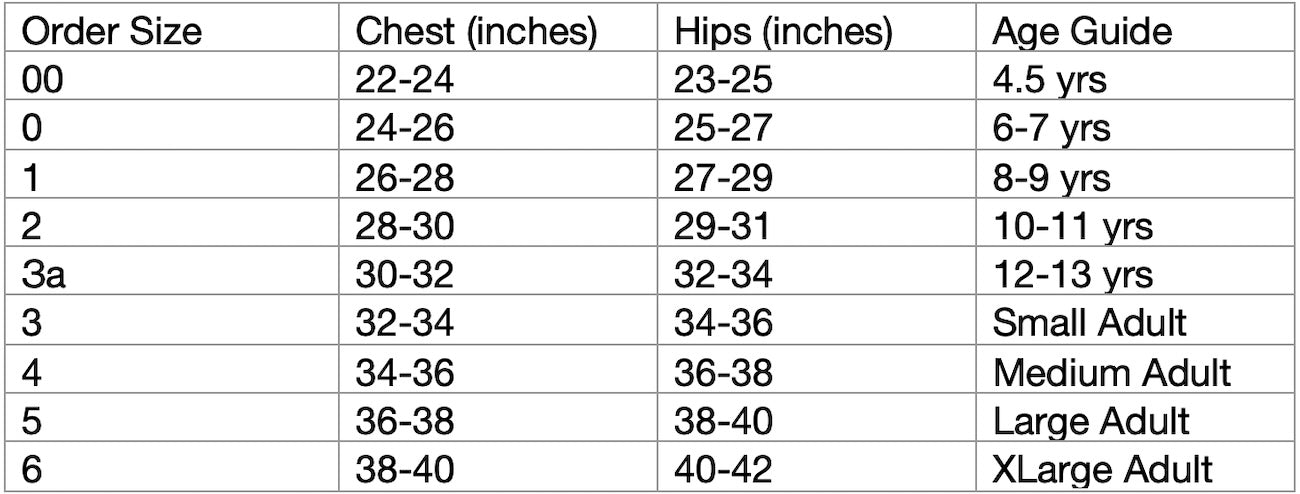Click the '26-28' chest measurement cell
This screenshot has width=1300, height=494.
click(x=404, y=177)
